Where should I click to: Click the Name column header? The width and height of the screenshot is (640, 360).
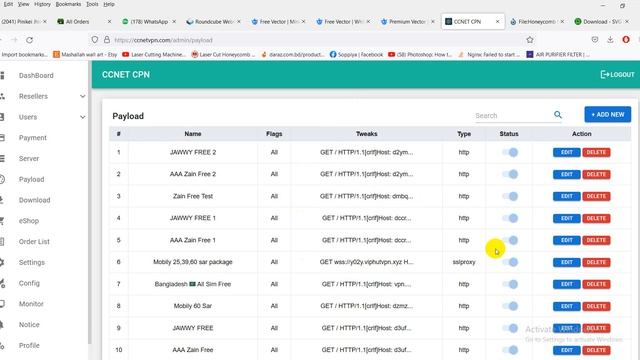tap(193, 133)
